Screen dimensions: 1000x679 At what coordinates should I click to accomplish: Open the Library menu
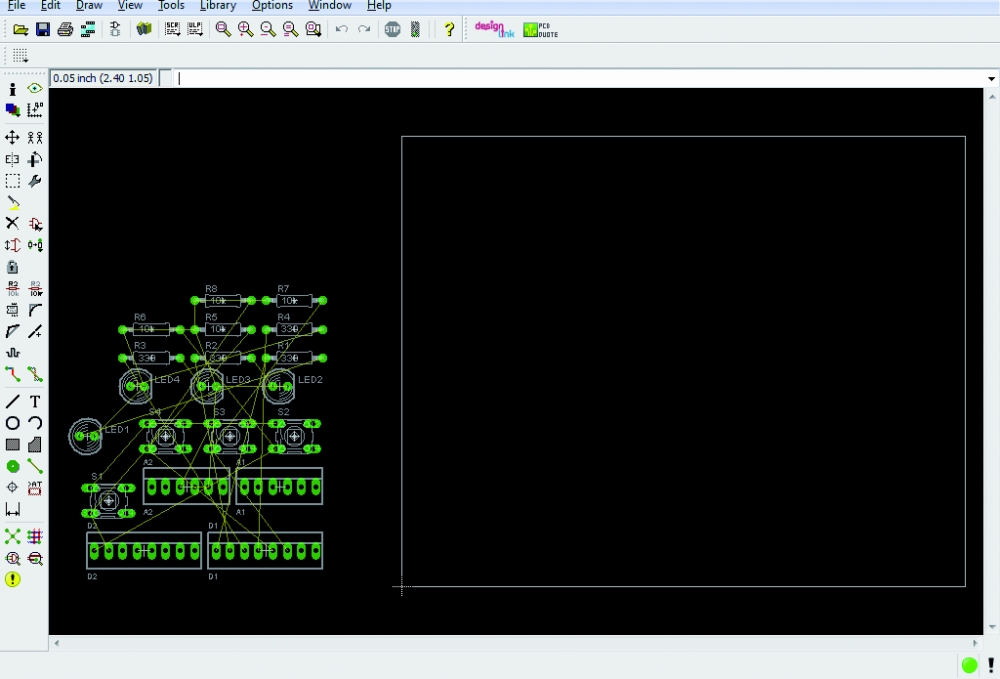(217, 6)
